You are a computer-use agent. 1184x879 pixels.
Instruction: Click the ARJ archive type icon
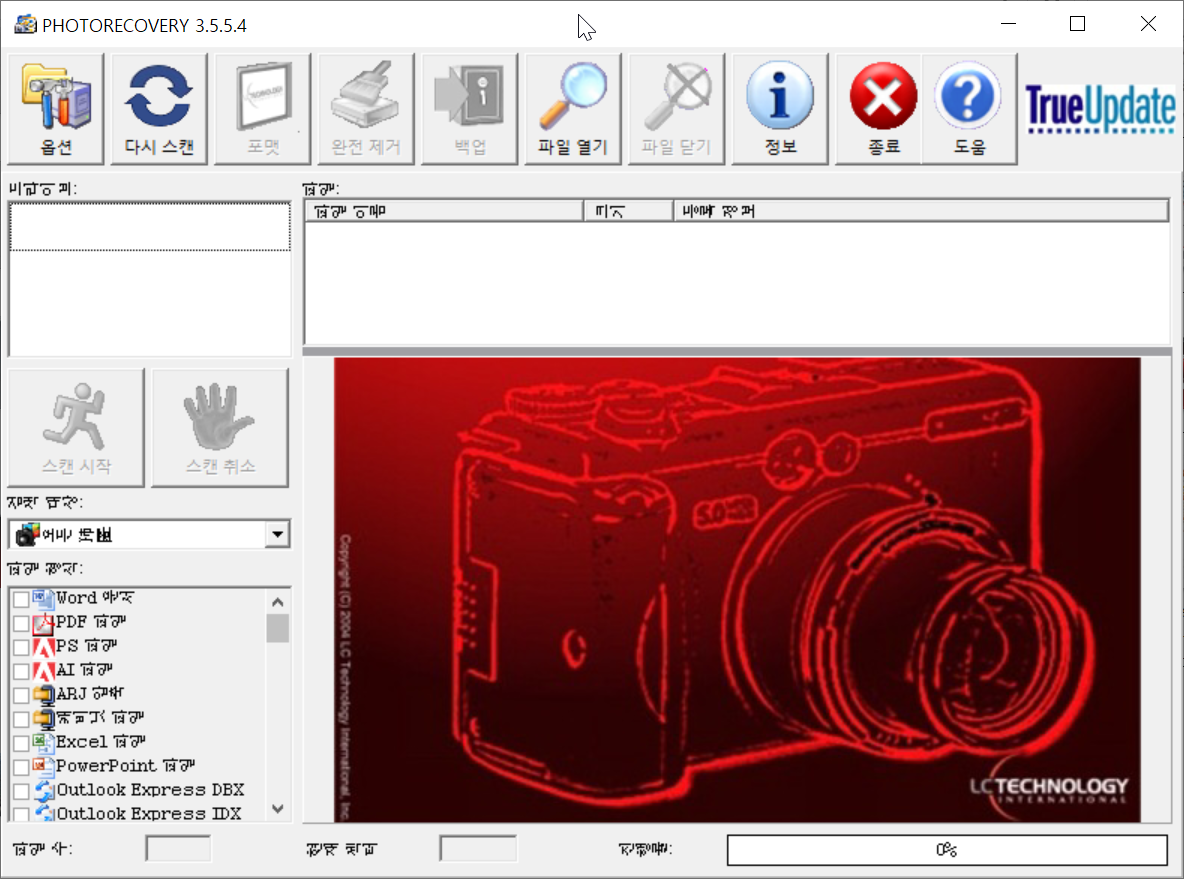44,694
